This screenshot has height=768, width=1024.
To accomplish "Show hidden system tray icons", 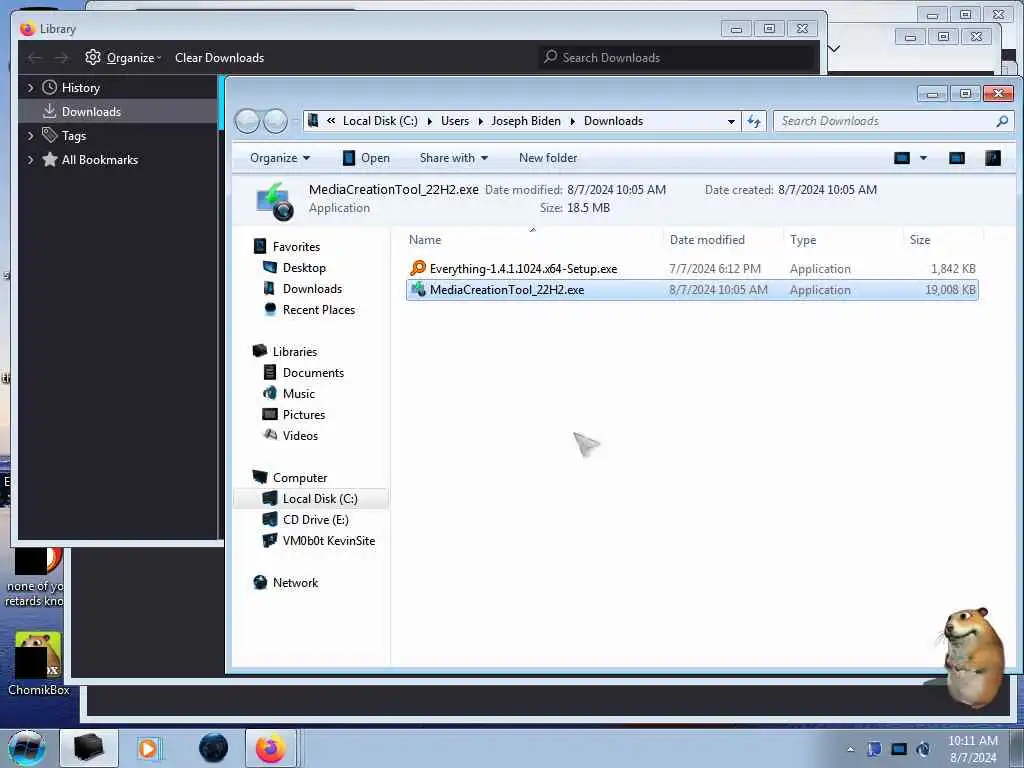I will pos(850,750).
